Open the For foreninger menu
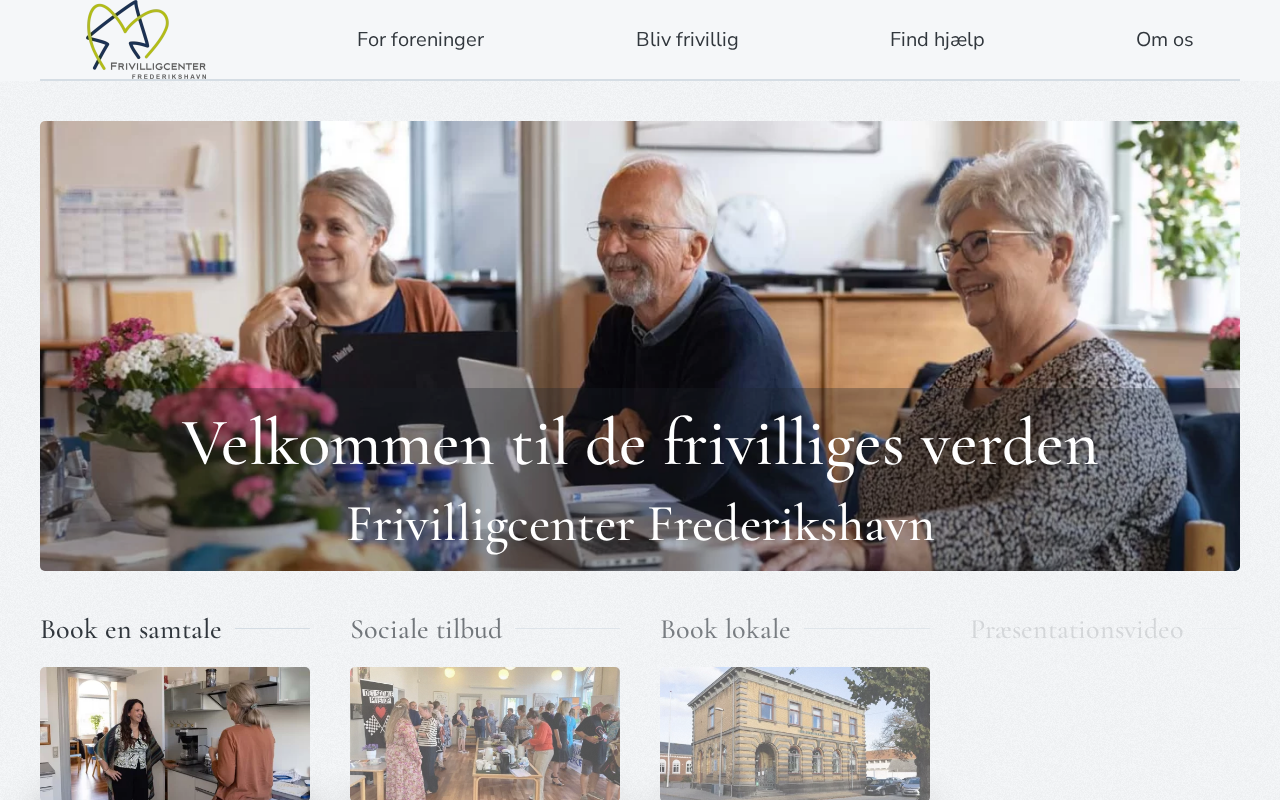Image resolution: width=1280 pixels, height=800 pixels. tap(420, 40)
